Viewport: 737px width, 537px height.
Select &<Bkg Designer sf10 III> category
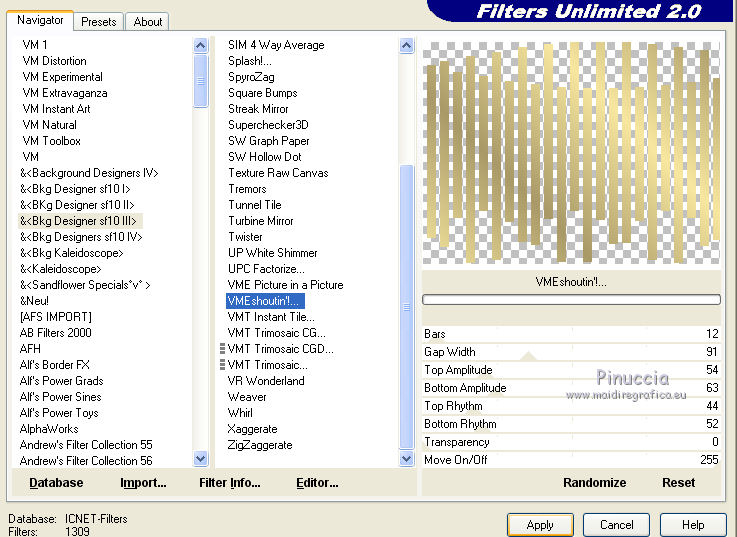pyautogui.click(x=78, y=221)
